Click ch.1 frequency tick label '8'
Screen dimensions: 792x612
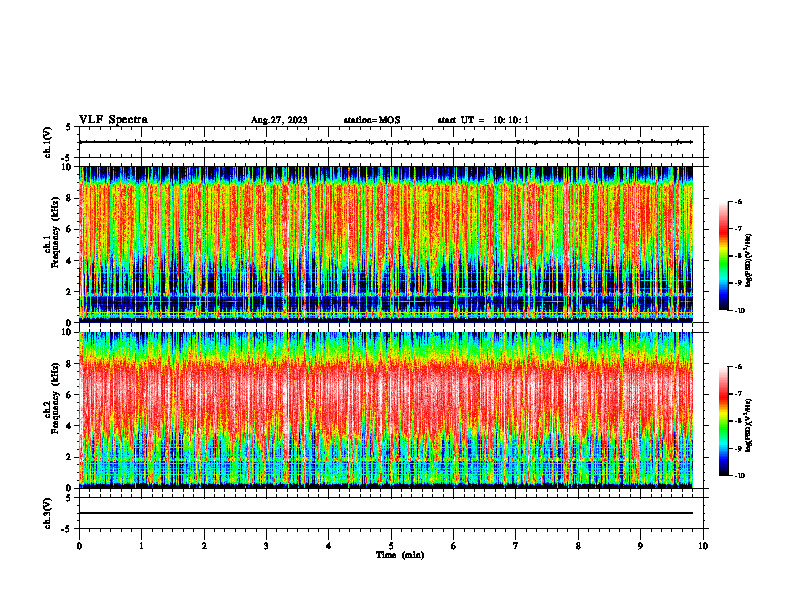click(x=69, y=198)
